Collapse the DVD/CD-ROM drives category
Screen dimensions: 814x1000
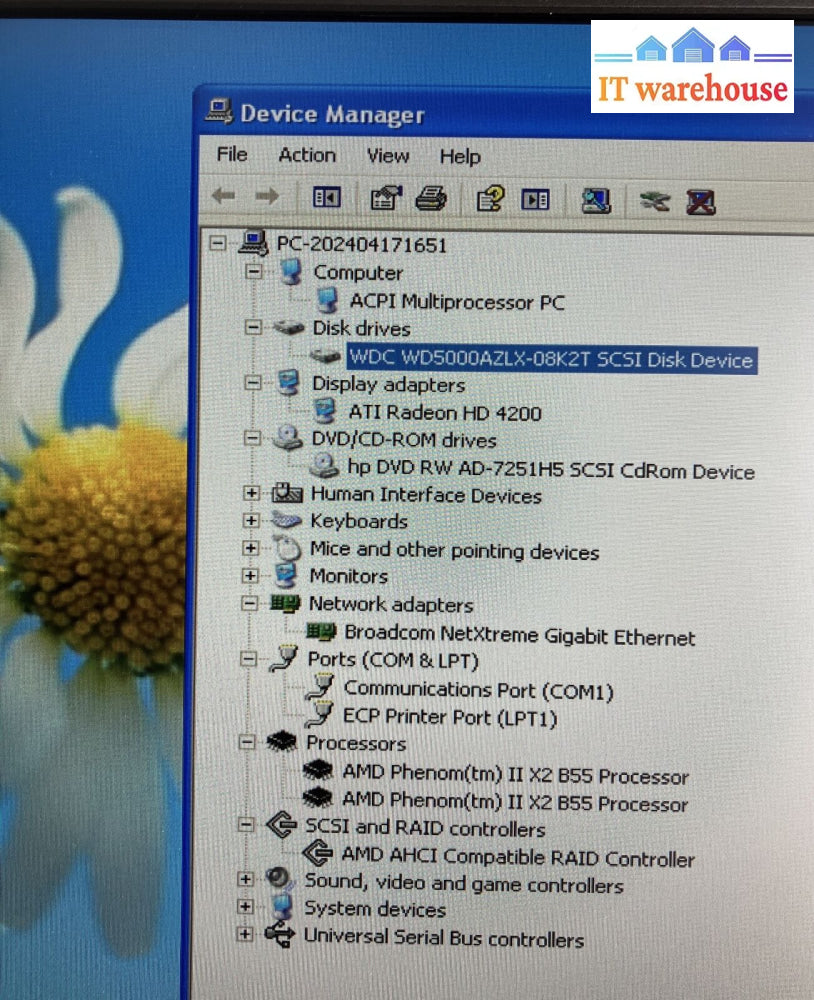click(x=252, y=438)
